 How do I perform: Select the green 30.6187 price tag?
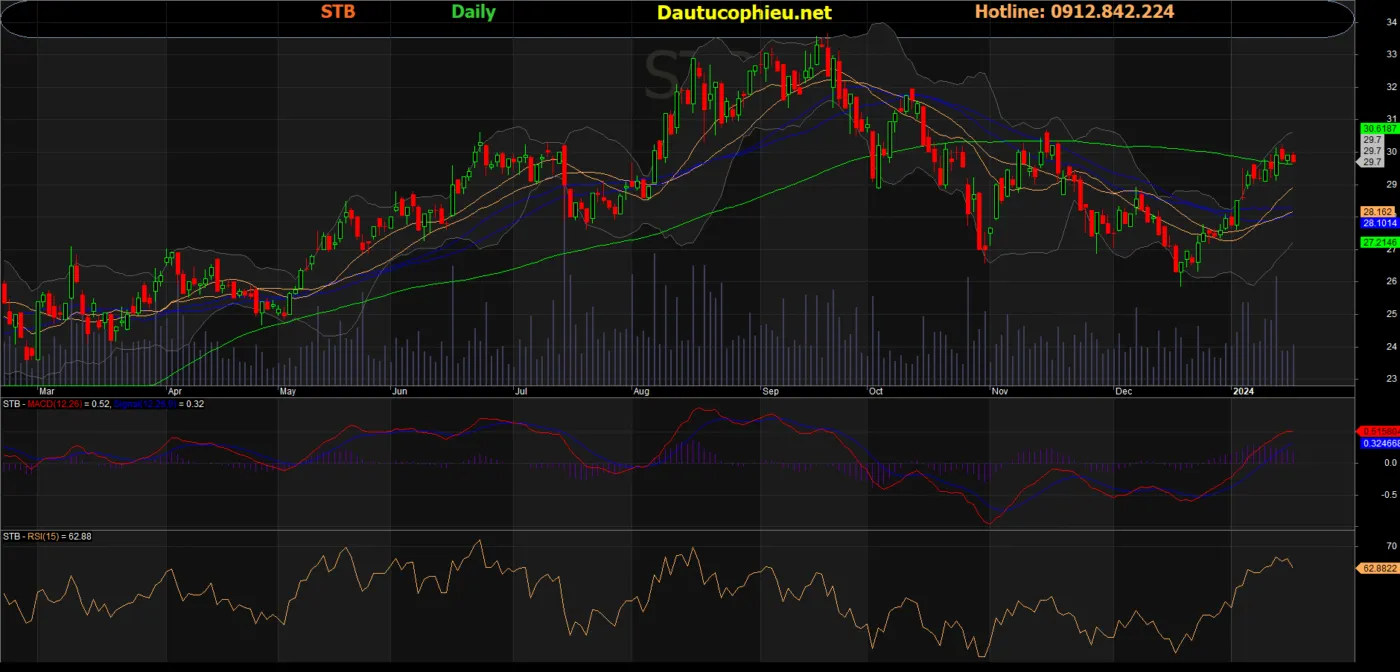point(1378,129)
